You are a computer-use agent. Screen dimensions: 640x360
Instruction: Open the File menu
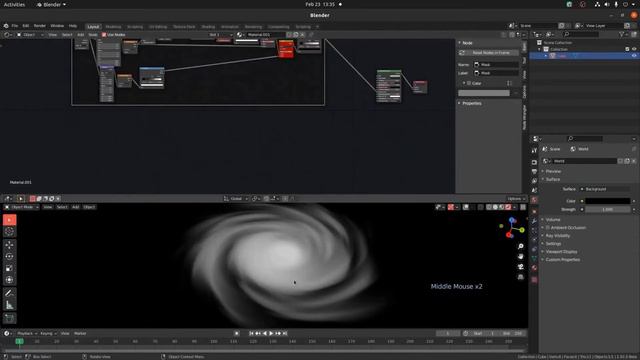tap(15, 26)
